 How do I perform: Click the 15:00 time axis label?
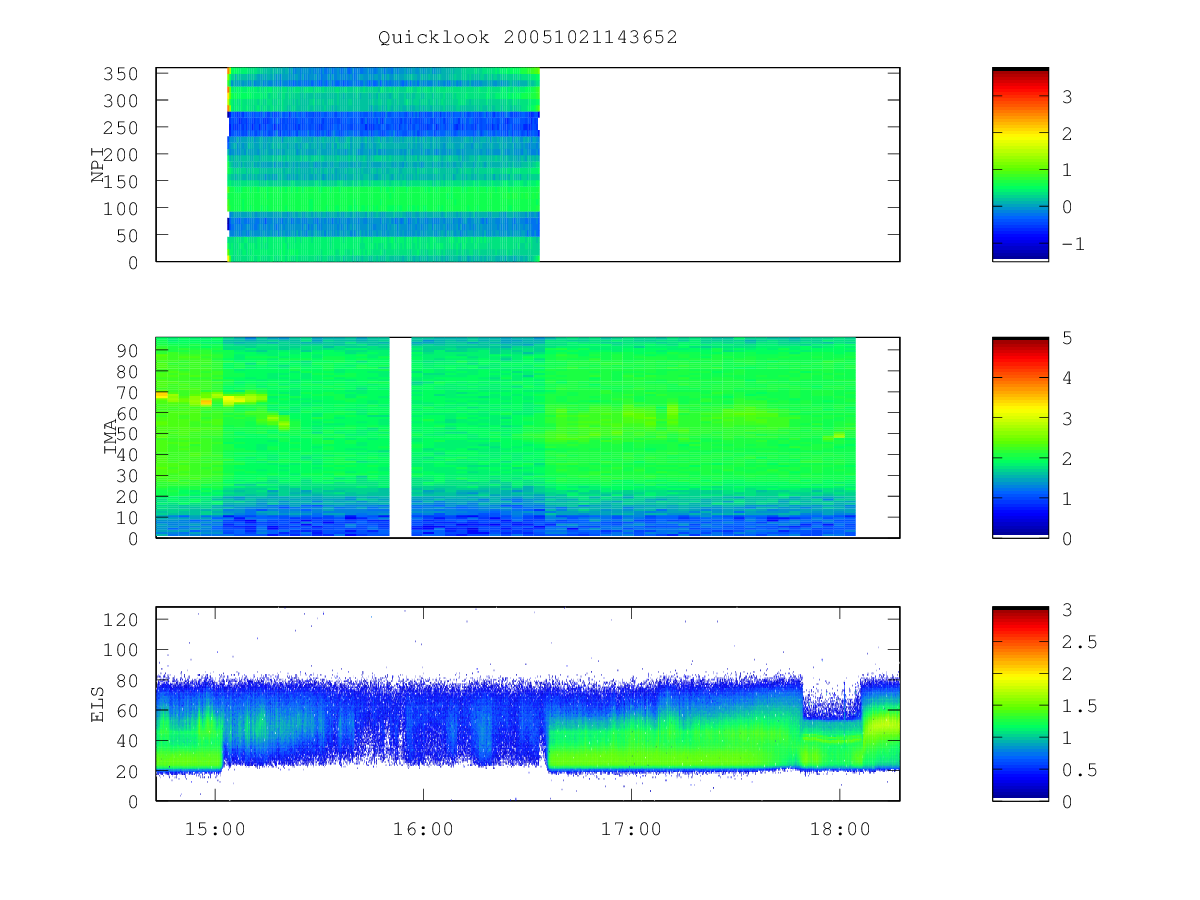pos(215,829)
